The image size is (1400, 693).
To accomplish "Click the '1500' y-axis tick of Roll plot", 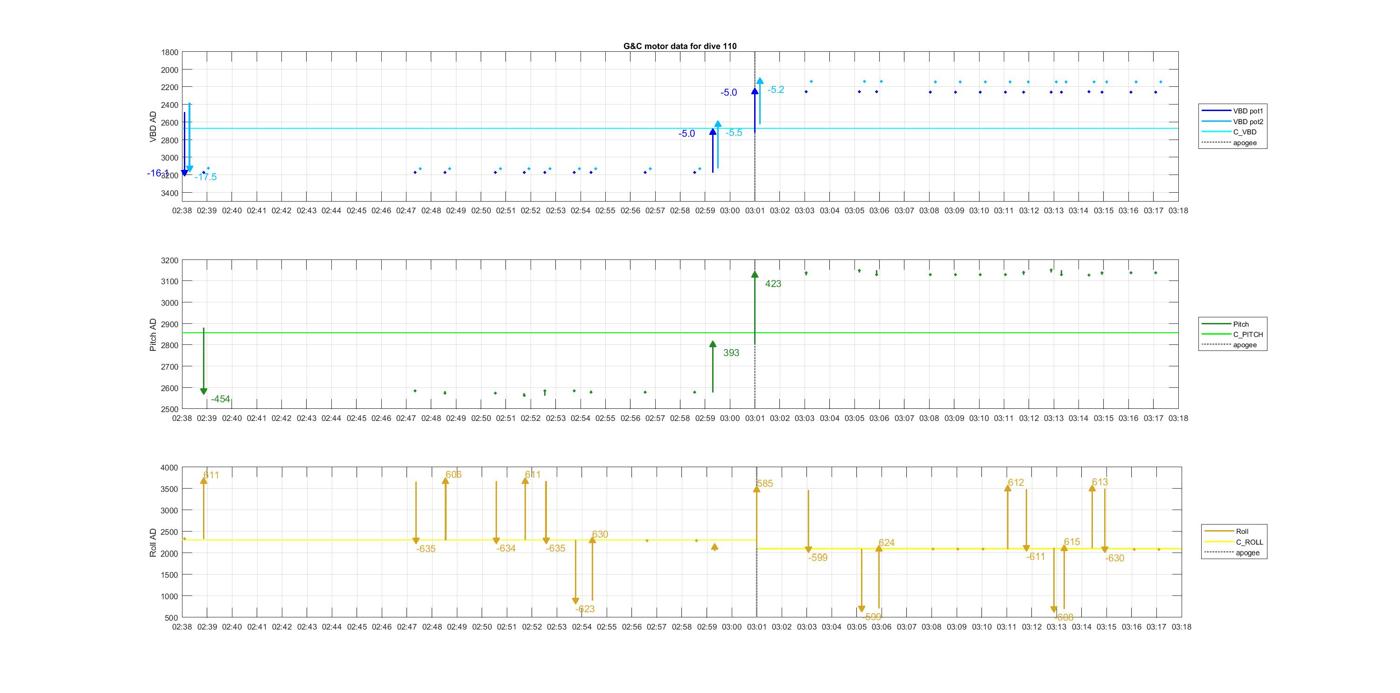I will pyautogui.click(x=170, y=574).
